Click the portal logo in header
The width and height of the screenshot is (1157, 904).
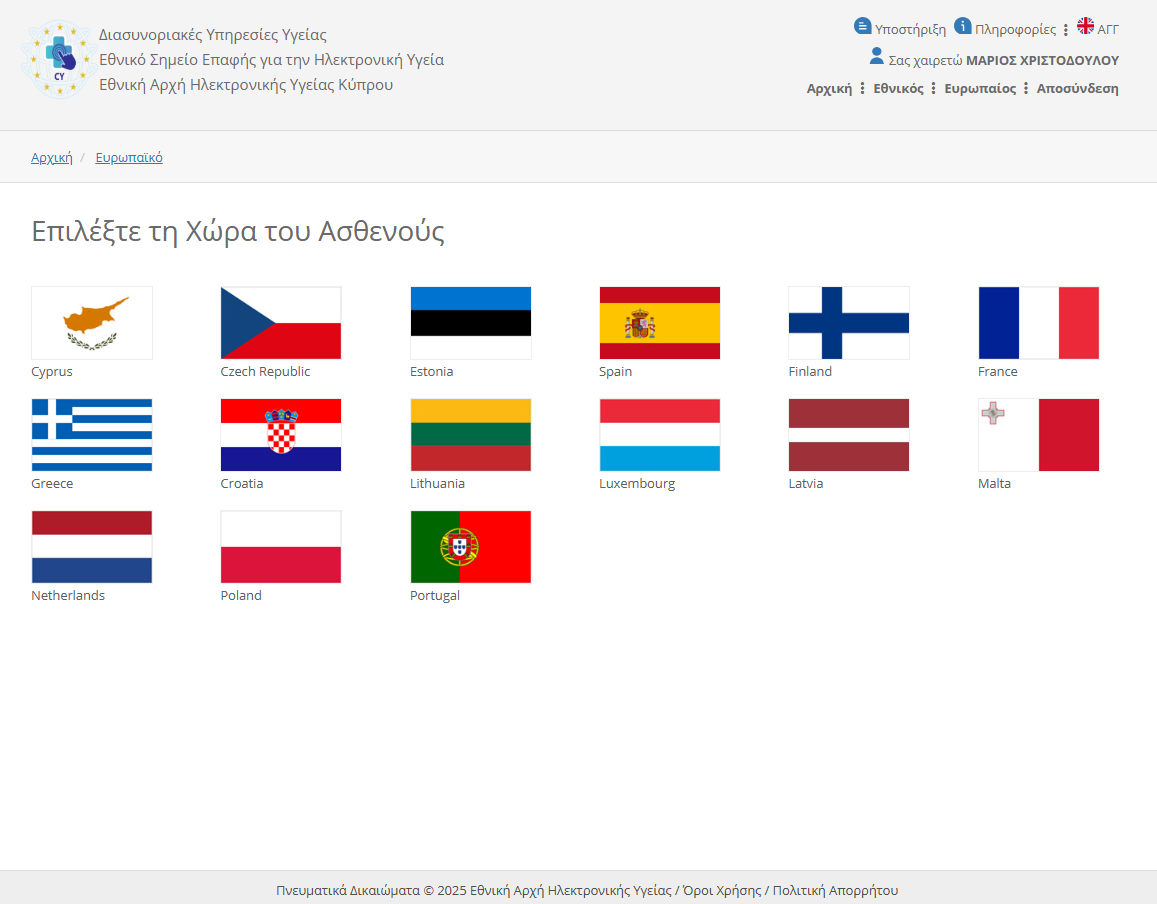(x=58, y=60)
